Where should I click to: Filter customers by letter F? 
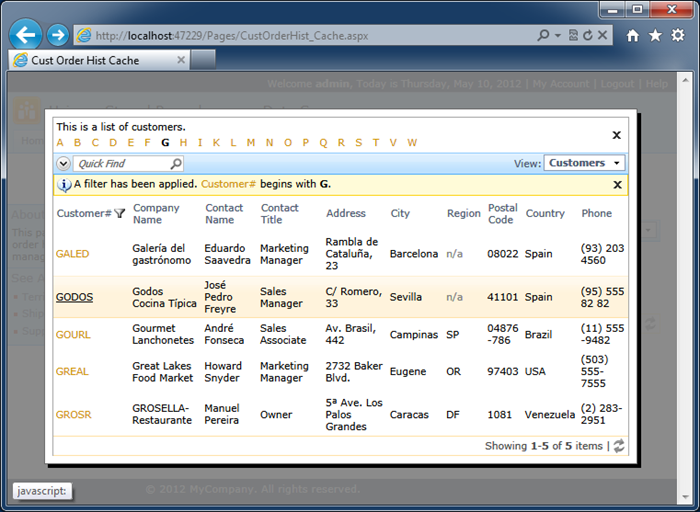click(147, 143)
